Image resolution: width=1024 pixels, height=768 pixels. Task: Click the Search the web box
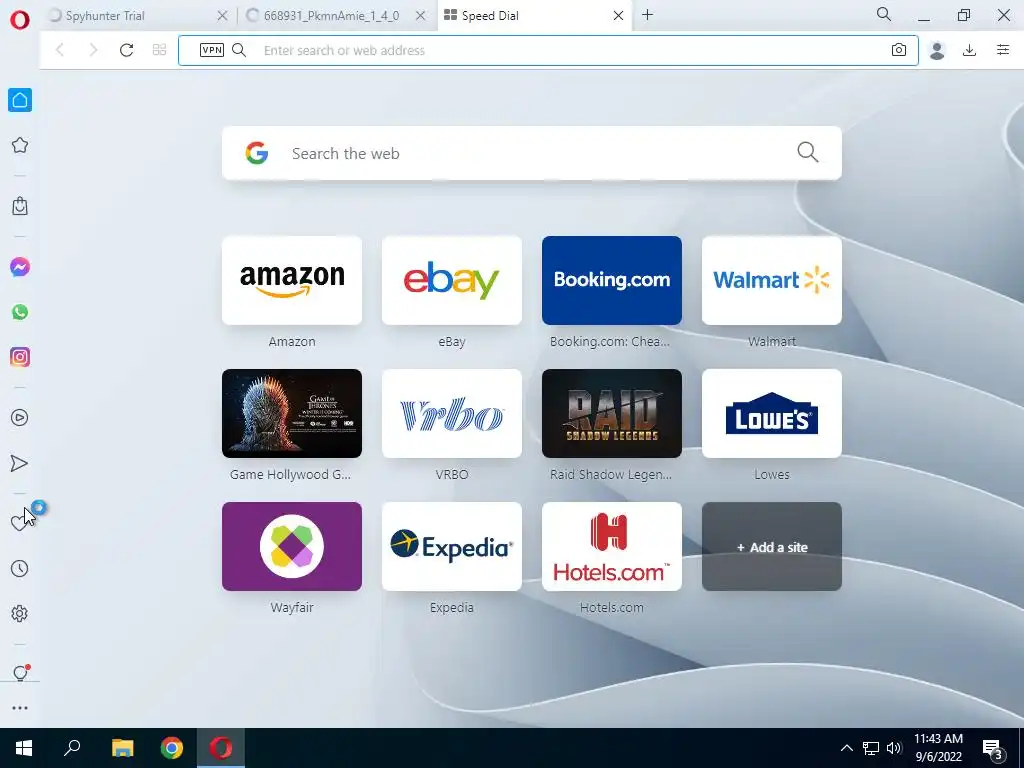pyautogui.click(x=532, y=153)
